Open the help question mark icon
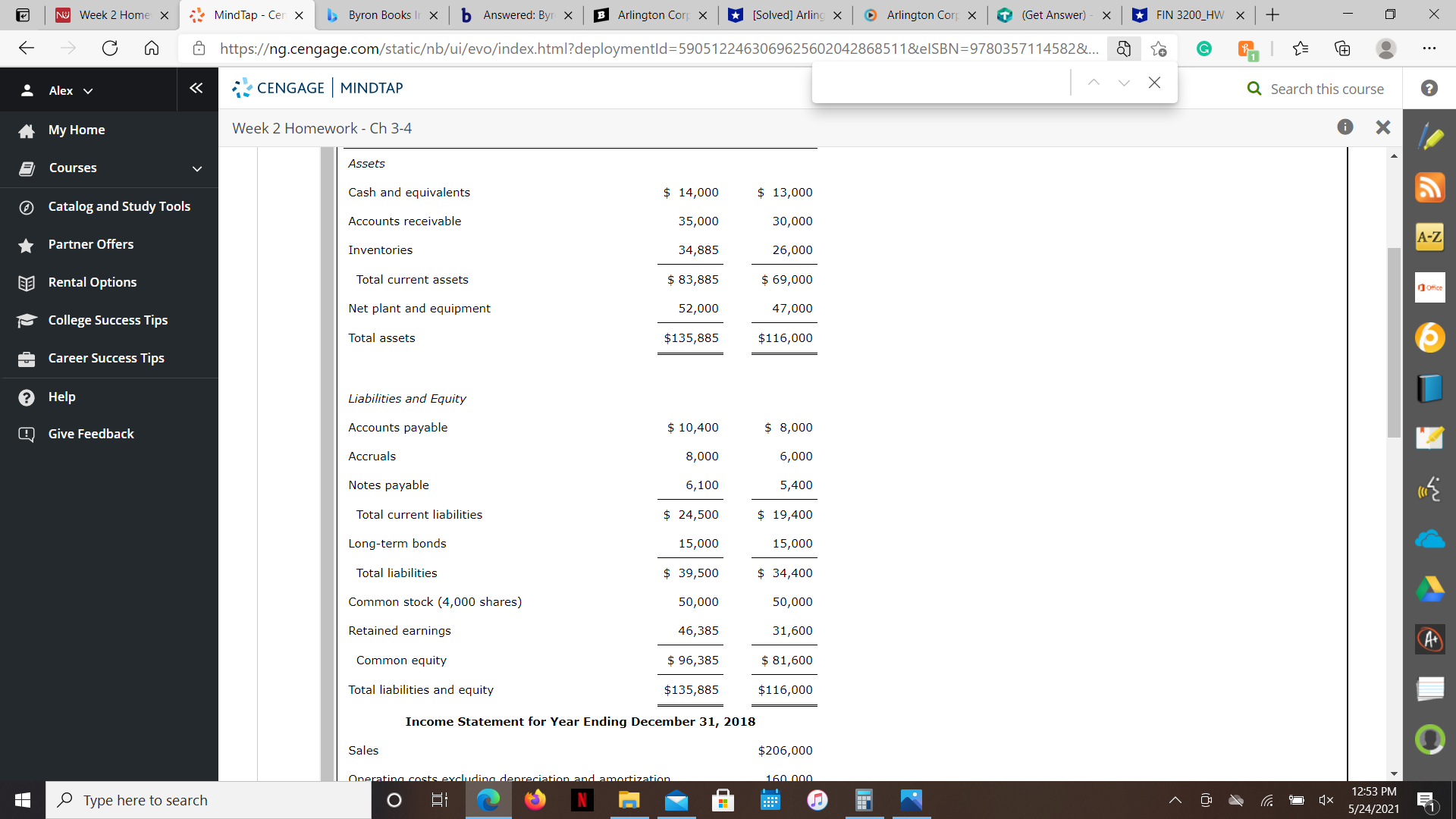 click(x=1429, y=89)
